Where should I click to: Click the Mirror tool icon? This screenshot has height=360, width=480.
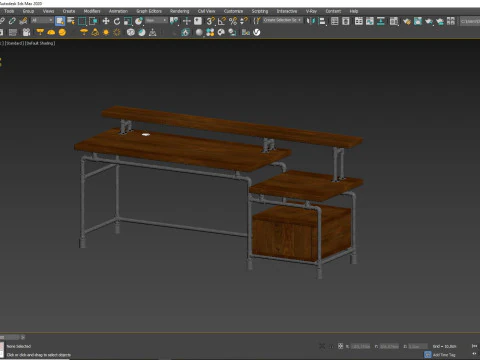point(310,21)
